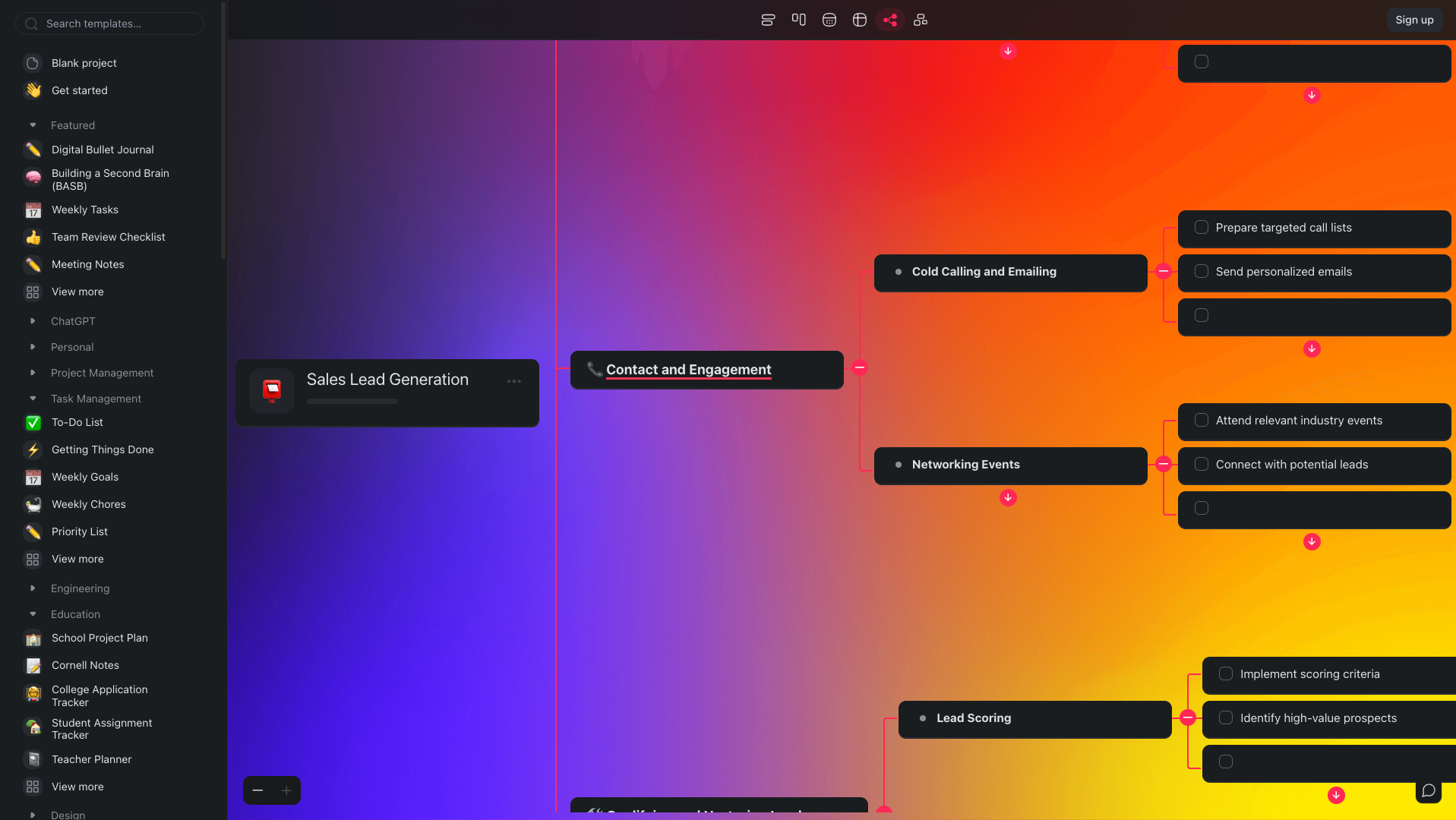Click the mailbox emoji of Sales Lead Generation

point(271,390)
